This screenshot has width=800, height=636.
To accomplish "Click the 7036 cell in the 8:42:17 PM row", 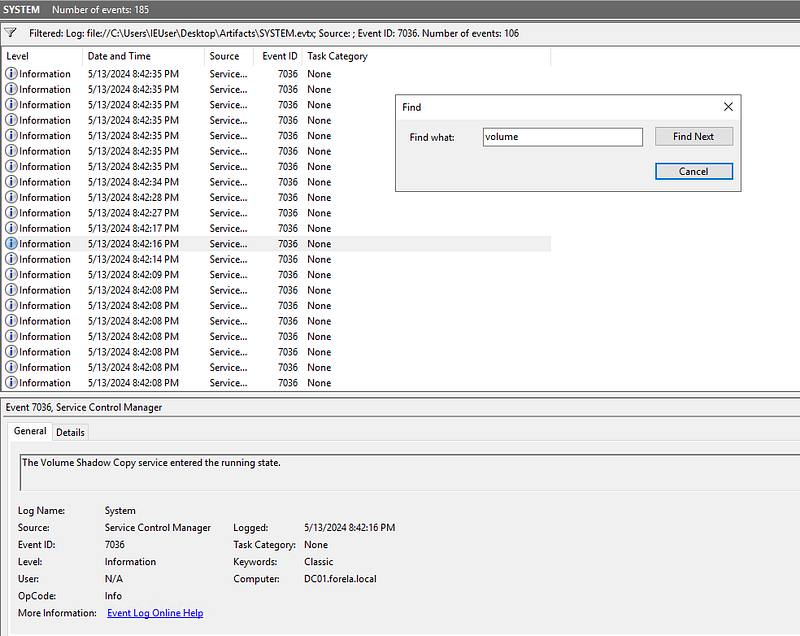I will coord(288,228).
